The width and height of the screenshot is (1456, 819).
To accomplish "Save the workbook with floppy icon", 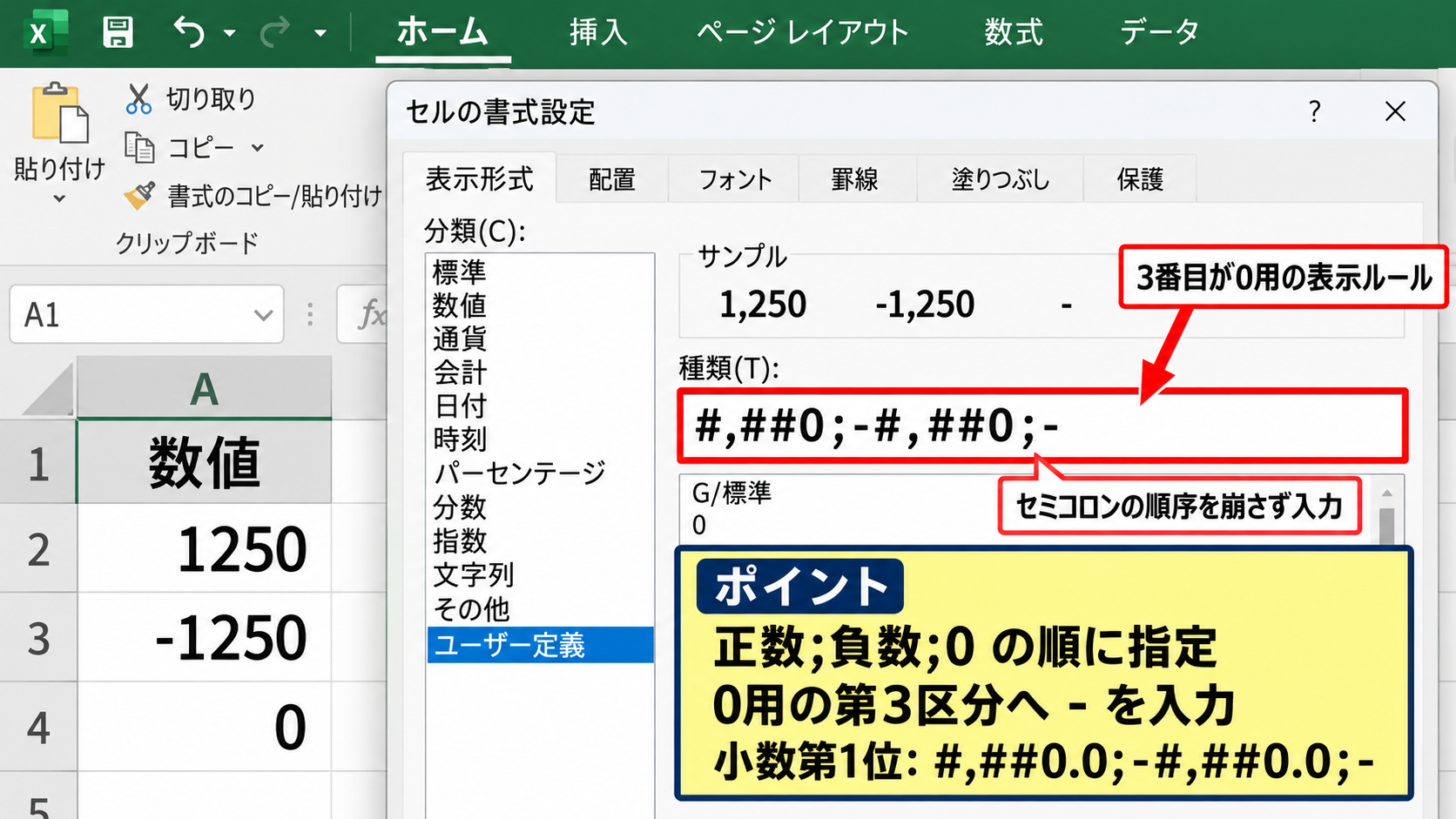I will [118, 32].
